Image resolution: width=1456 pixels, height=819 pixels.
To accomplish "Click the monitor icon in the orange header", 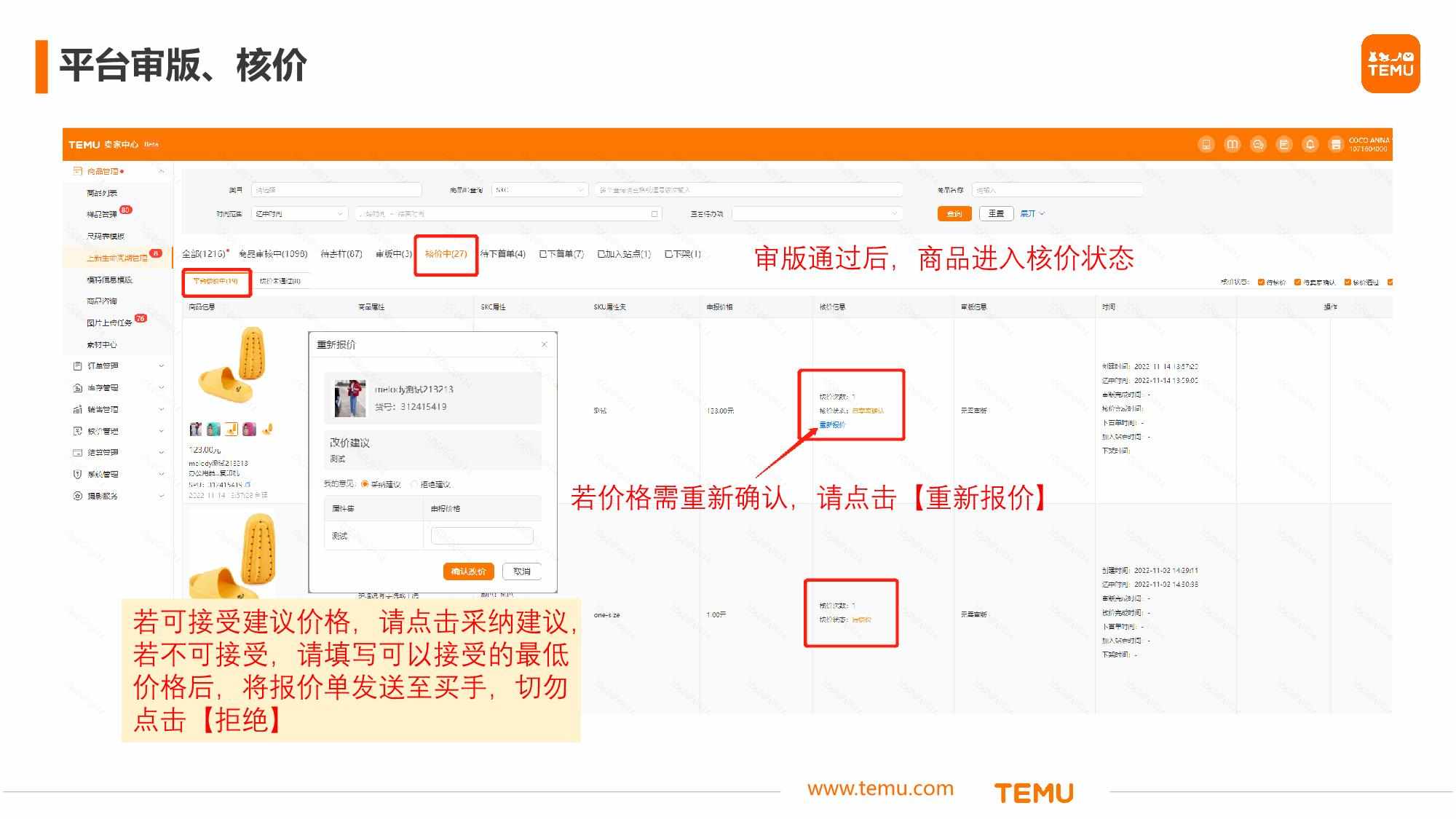I will click(1206, 144).
